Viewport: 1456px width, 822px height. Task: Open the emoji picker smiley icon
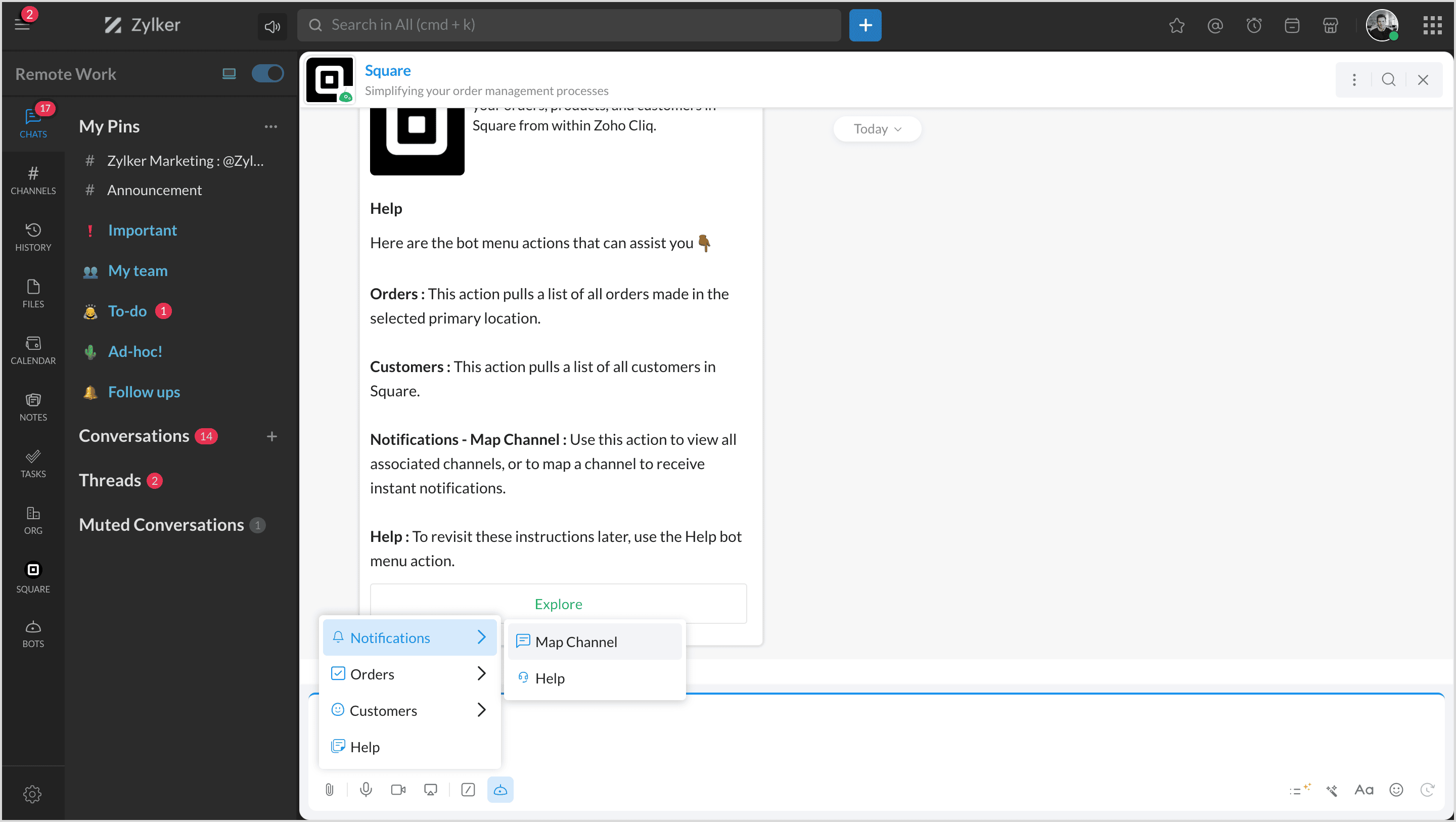pos(1396,790)
